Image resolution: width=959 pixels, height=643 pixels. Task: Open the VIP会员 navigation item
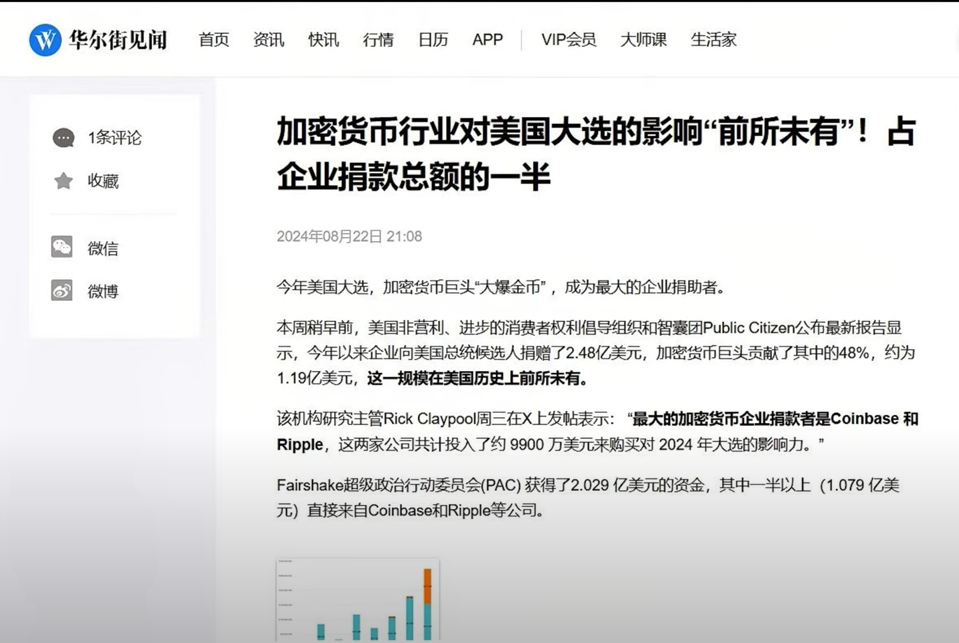click(569, 40)
